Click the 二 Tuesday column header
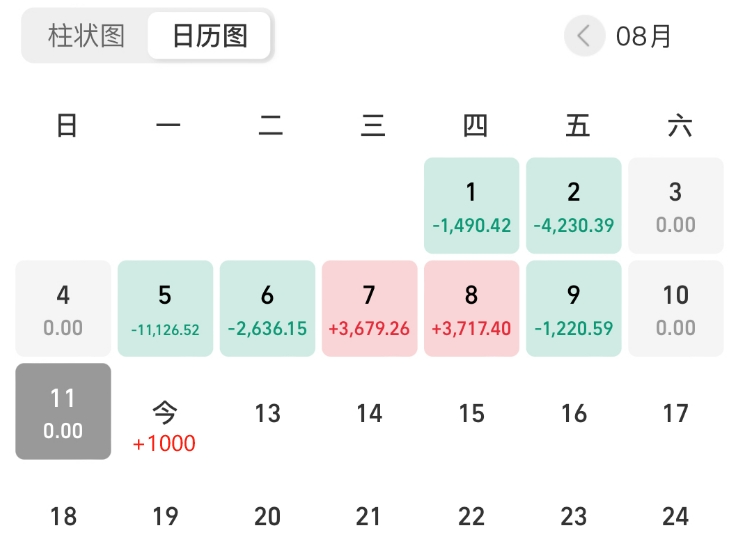747x538 pixels. [x=271, y=126]
